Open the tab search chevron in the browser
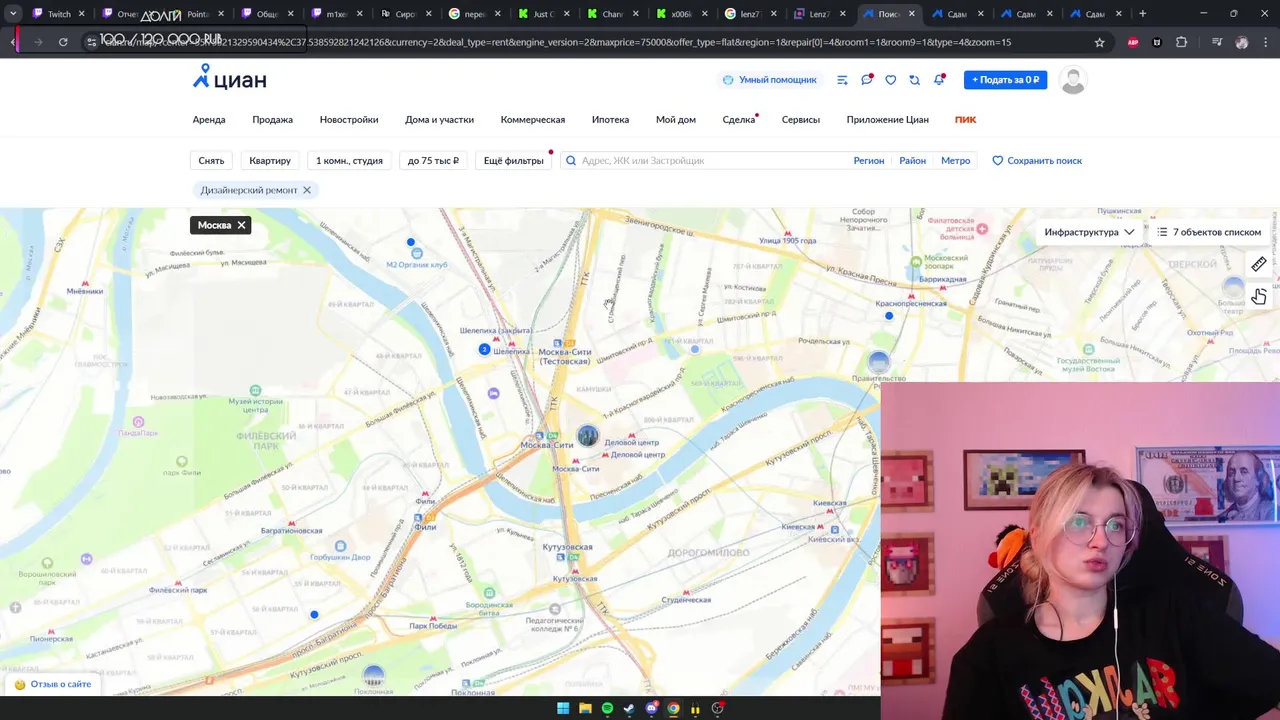Viewport: 1280px width, 720px height. pos(13,14)
